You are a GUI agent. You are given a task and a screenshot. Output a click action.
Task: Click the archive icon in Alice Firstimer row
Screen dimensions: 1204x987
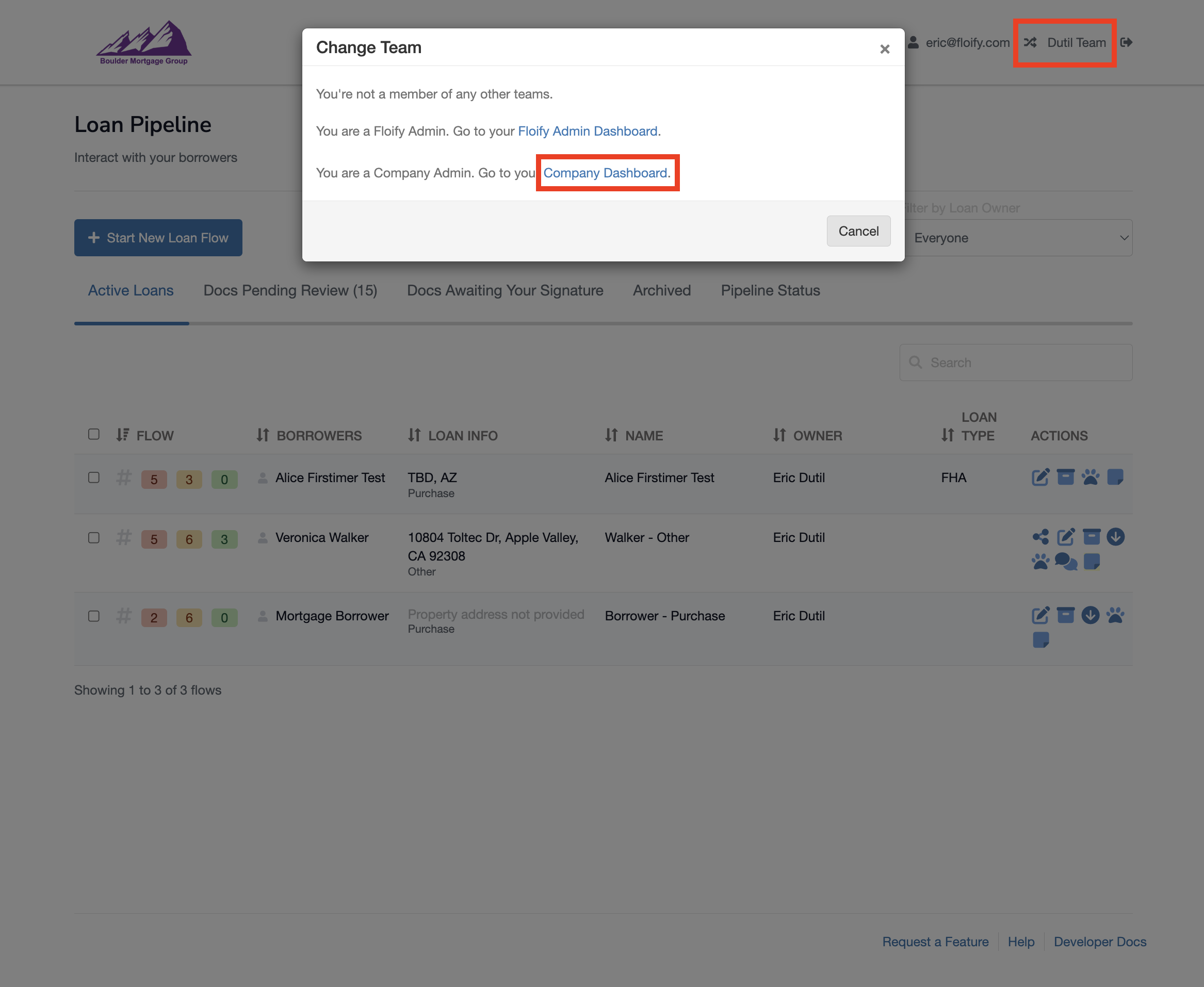pos(1065,477)
